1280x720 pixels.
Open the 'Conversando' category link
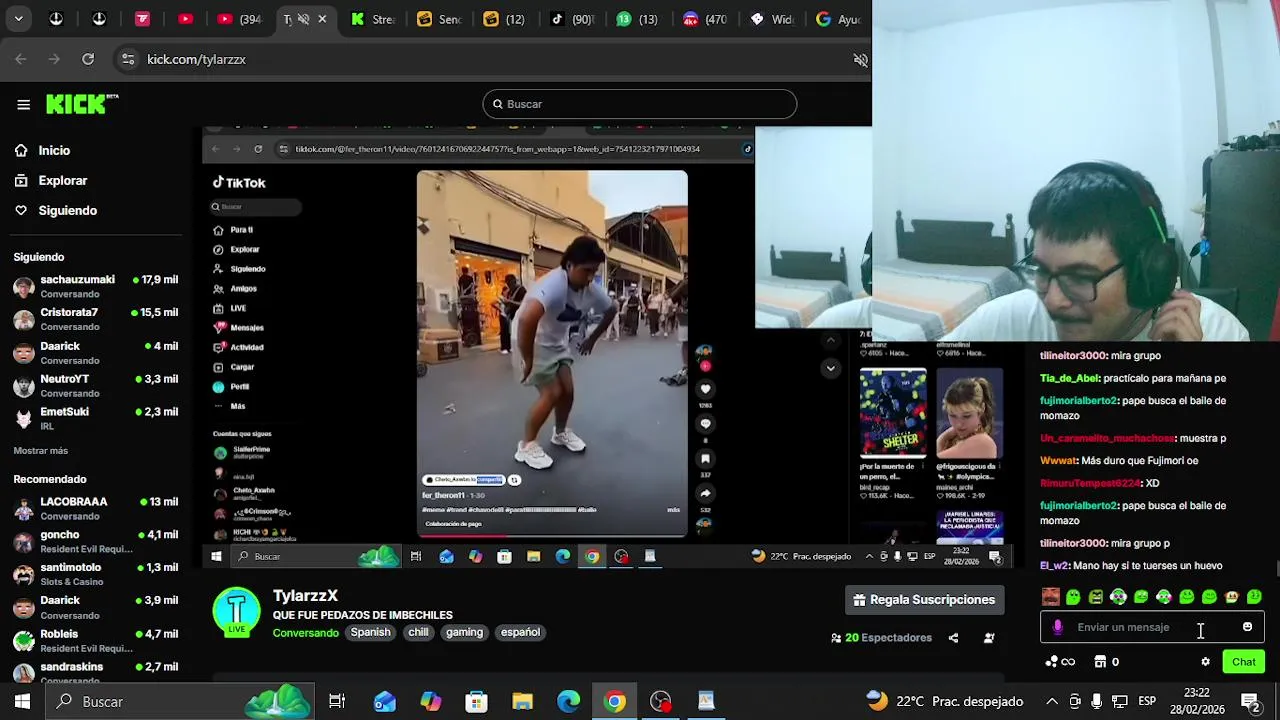tap(306, 633)
